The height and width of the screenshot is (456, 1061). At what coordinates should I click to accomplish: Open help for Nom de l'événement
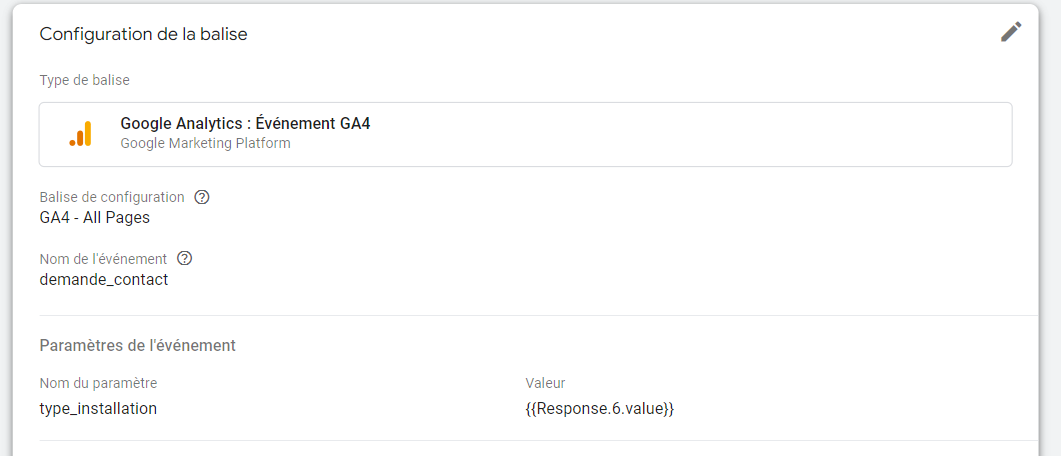[184, 259]
